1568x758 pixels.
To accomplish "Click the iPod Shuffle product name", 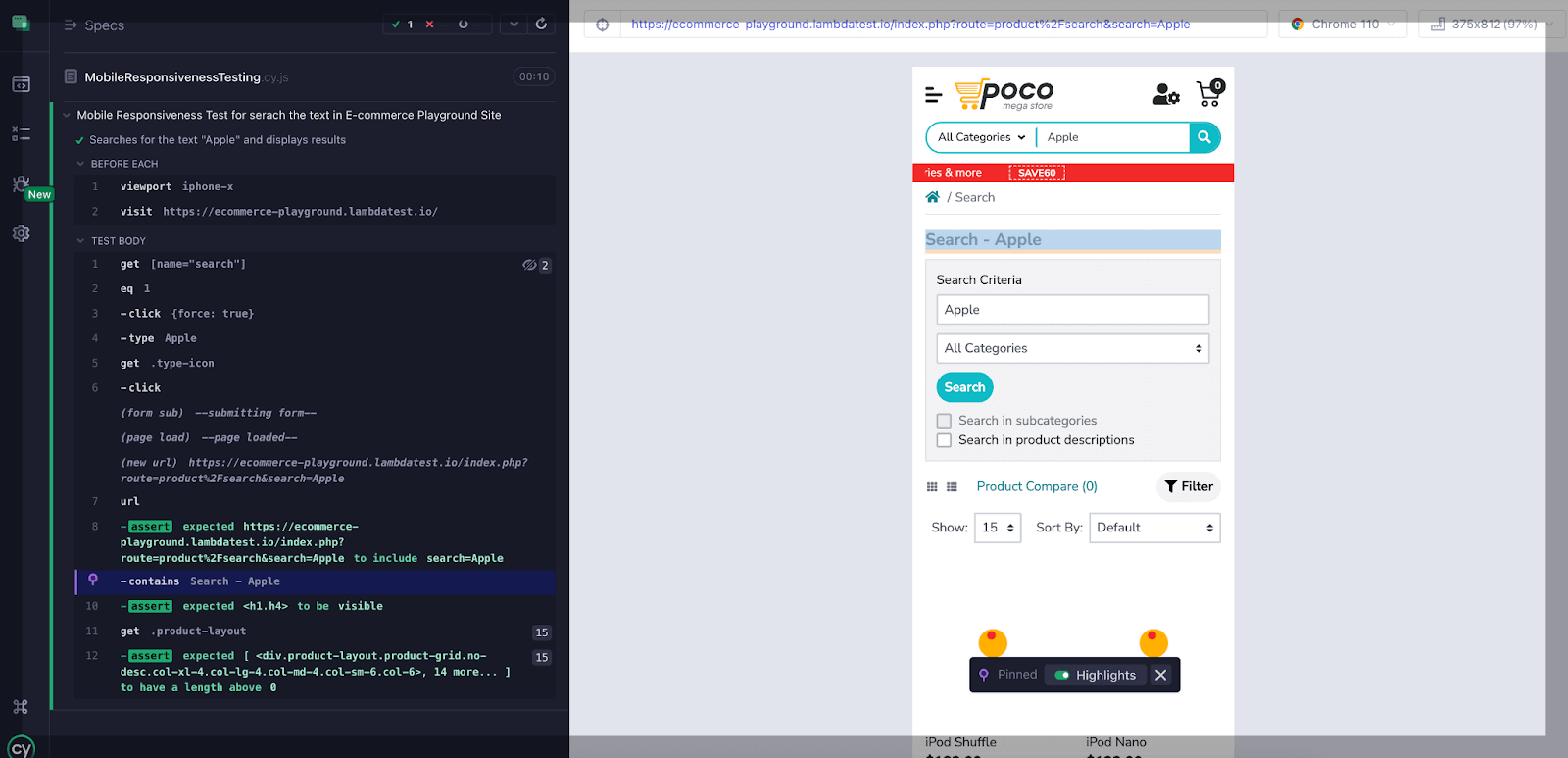I will tap(960, 742).
